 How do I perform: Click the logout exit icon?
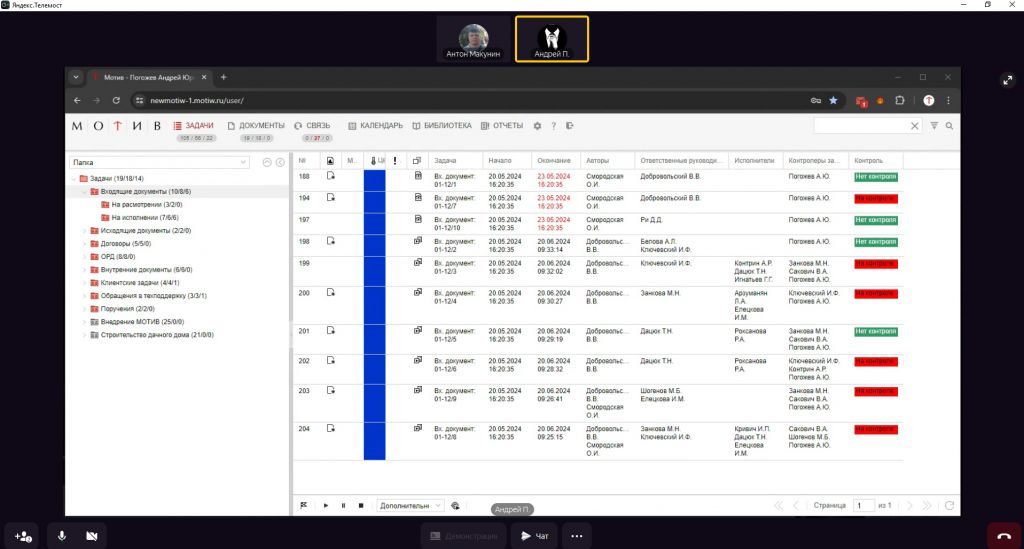tap(569, 126)
